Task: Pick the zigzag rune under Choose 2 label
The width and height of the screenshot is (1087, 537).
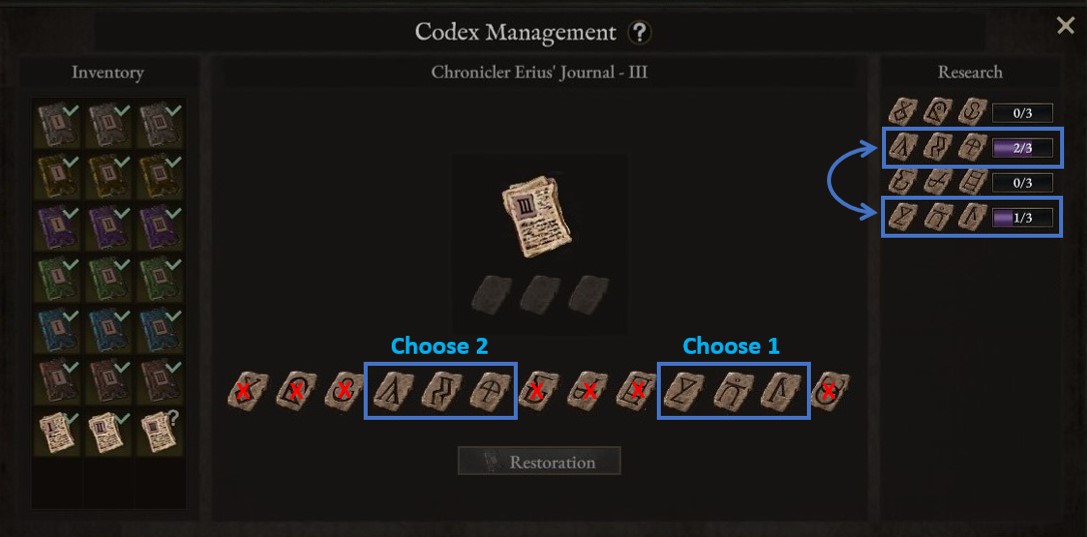Action: click(x=442, y=391)
